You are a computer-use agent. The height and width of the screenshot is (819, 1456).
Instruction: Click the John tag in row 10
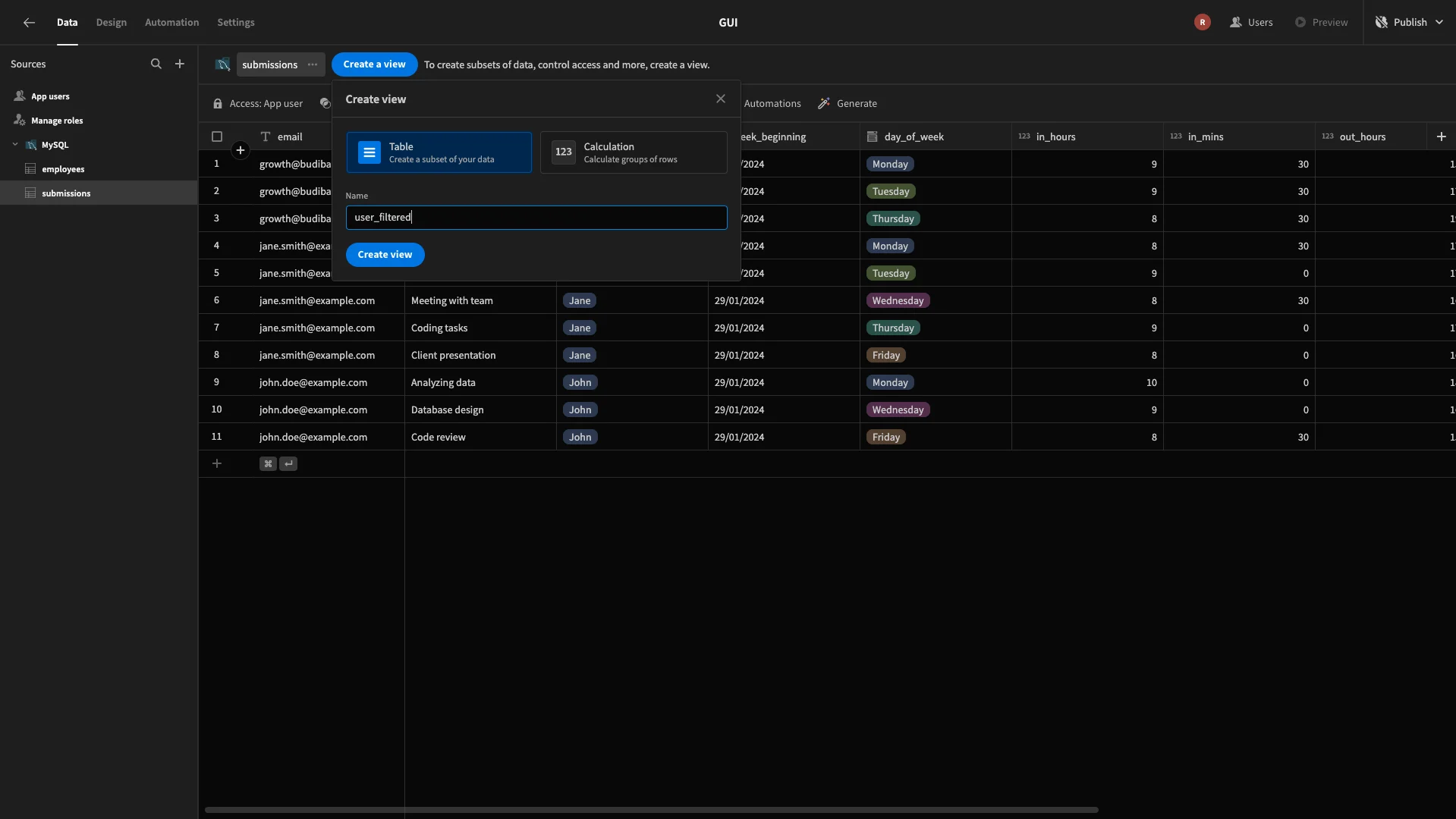pyautogui.click(x=580, y=410)
